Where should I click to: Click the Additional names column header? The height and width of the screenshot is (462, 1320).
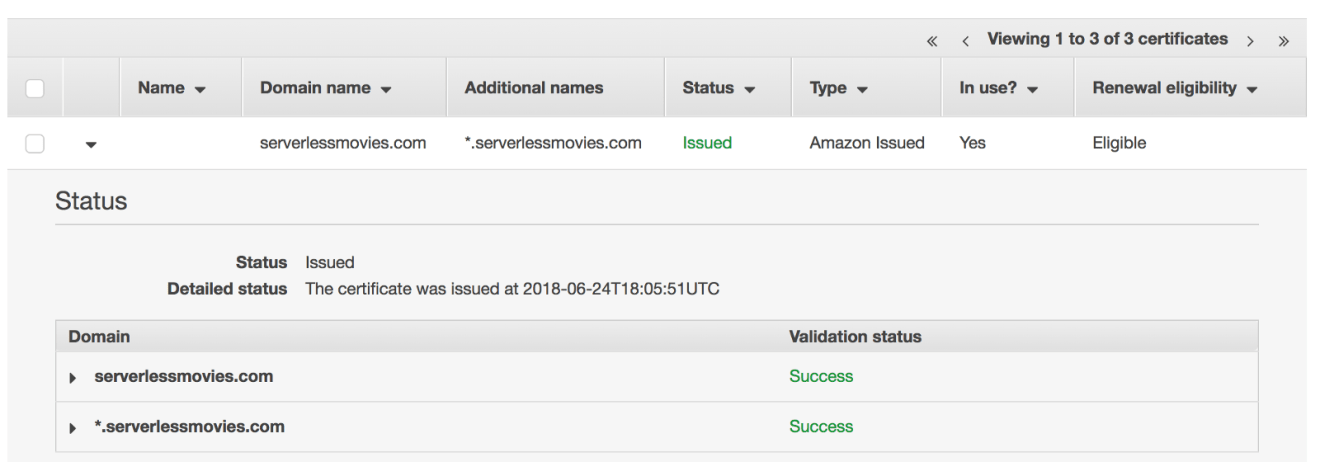(x=534, y=88)
